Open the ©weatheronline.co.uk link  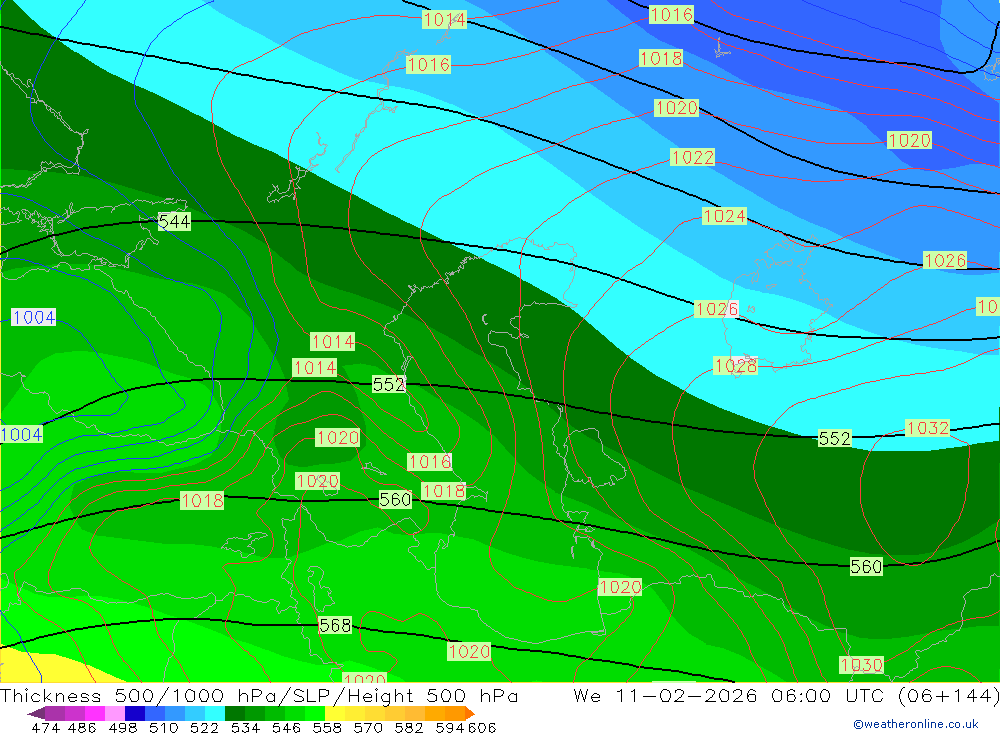pos(916,724)
